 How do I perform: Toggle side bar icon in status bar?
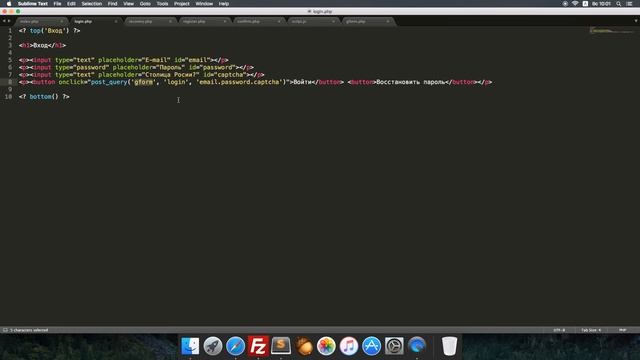[5, 330]
